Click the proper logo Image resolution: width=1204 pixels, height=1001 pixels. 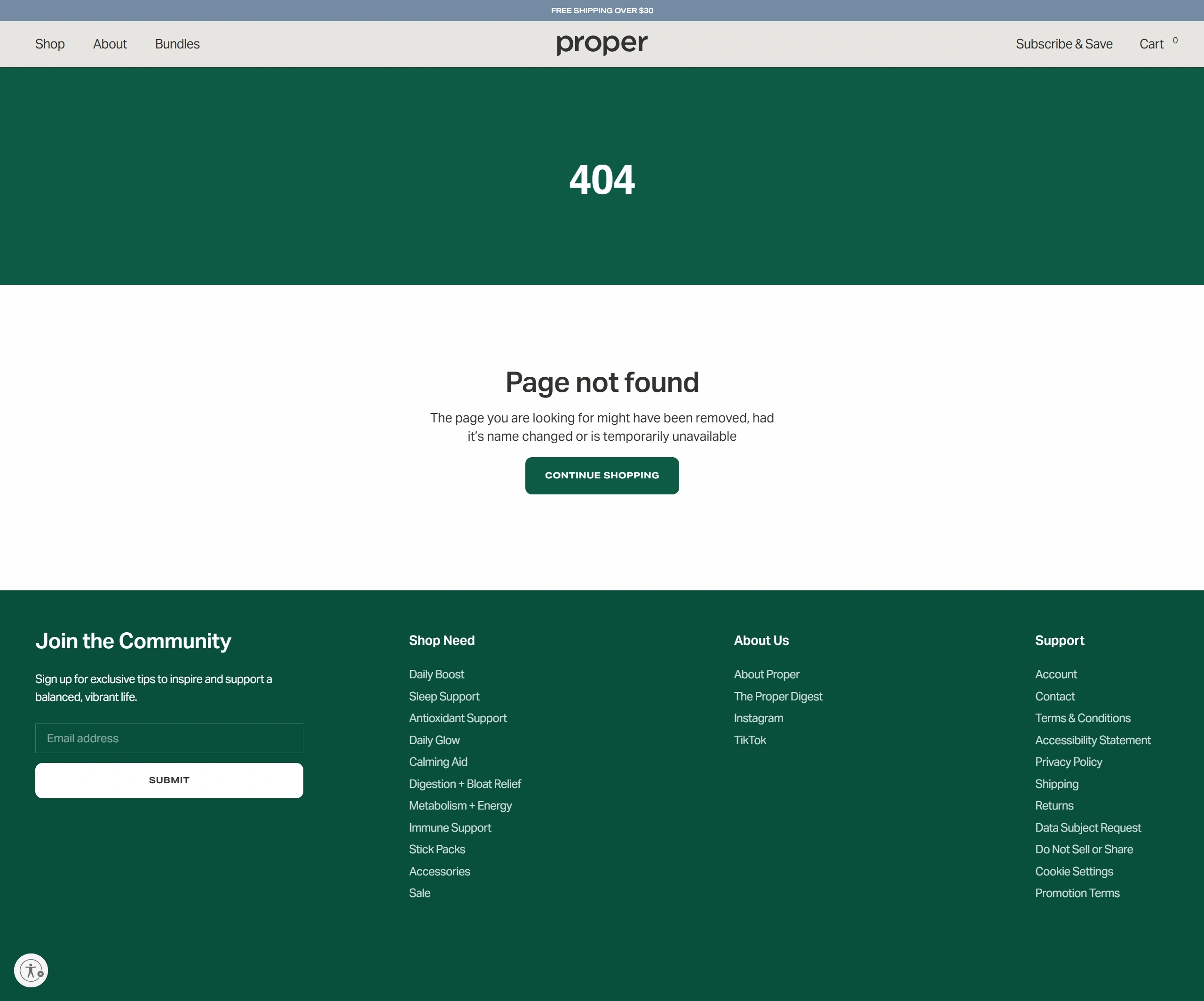(x=602, y=44)
